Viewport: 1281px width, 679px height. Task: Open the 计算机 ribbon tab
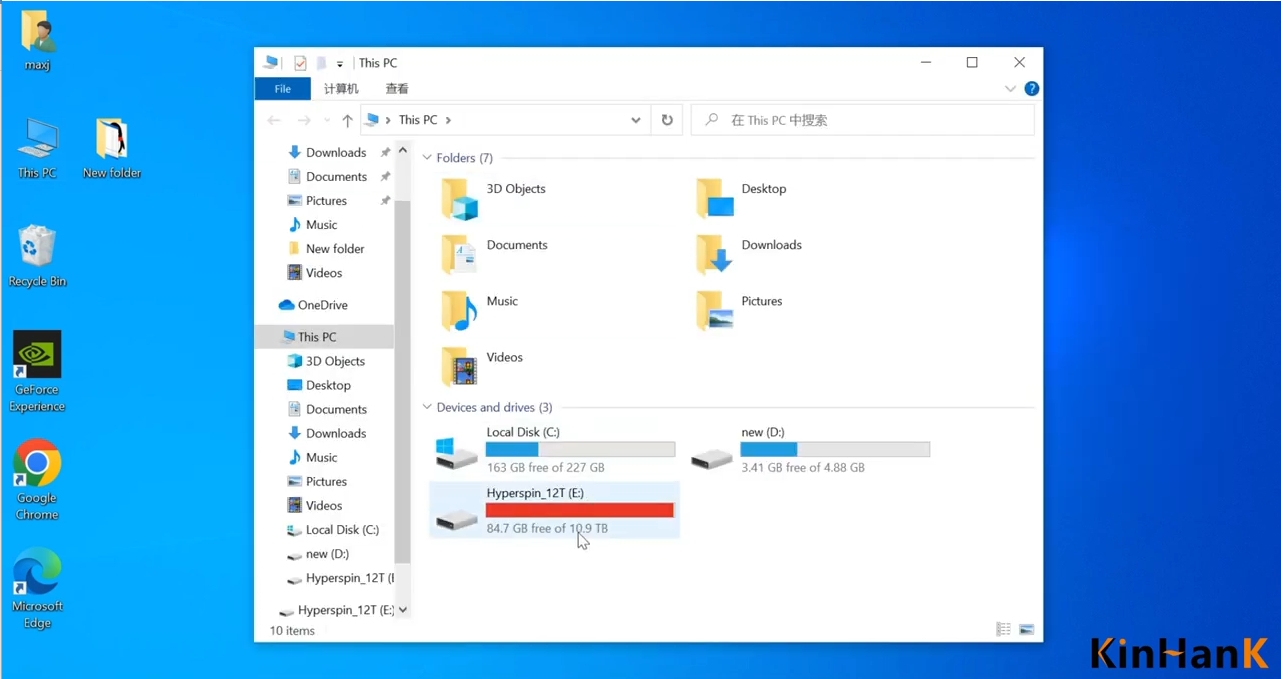341,89
